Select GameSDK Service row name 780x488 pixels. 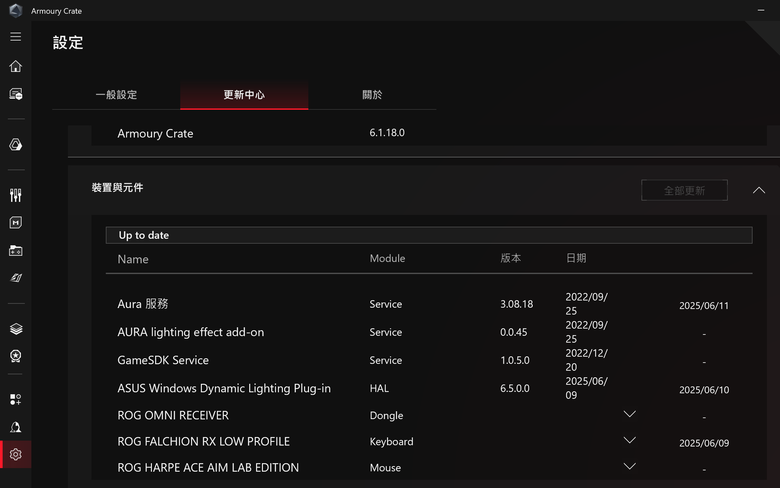tap(163, 360)
